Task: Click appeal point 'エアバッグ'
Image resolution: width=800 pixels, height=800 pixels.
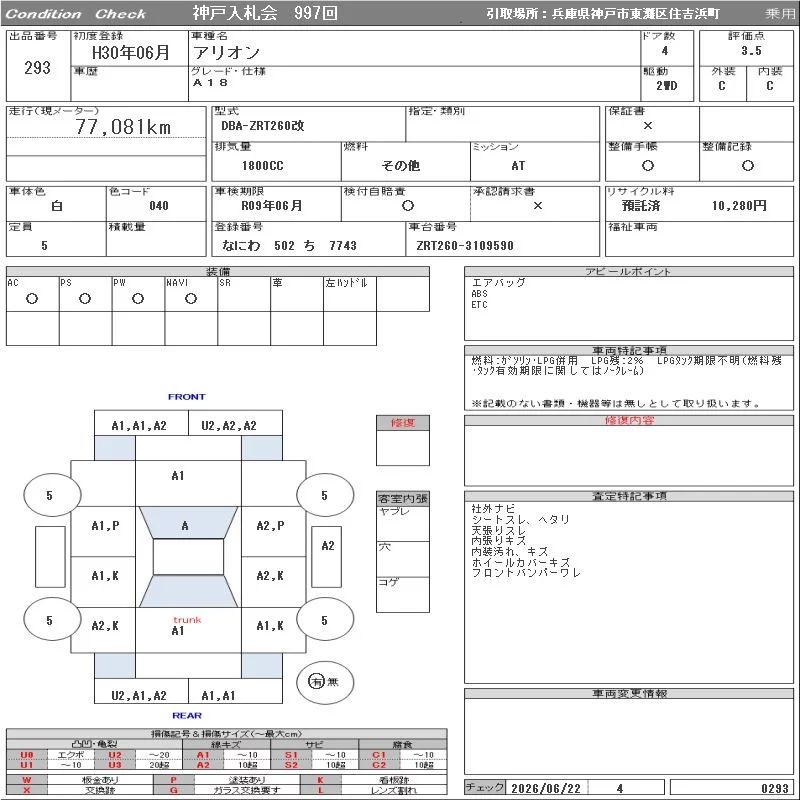Action: click(x=498, y=282)
